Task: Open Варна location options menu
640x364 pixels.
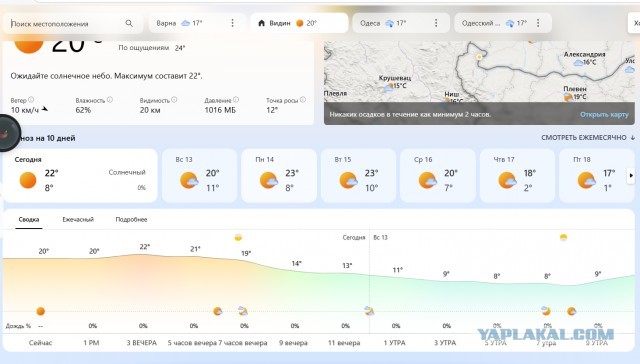Action: (233, 23)
